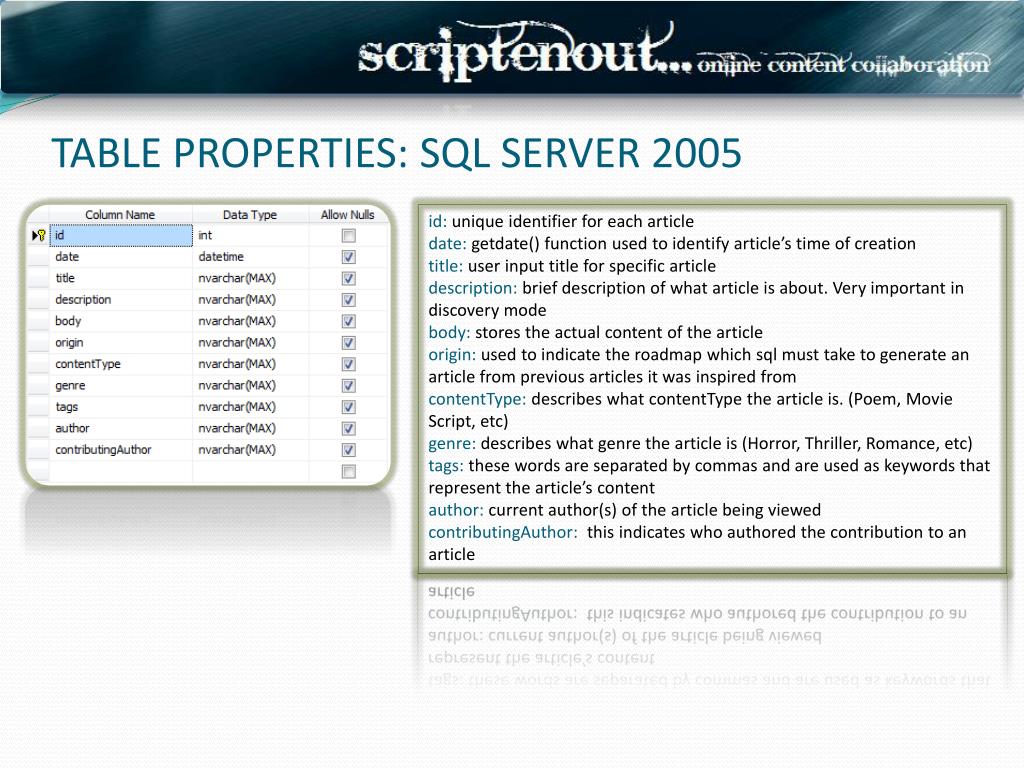Select the genre column name cell
Screen dimensions: 1024x768
click(121, 385)
